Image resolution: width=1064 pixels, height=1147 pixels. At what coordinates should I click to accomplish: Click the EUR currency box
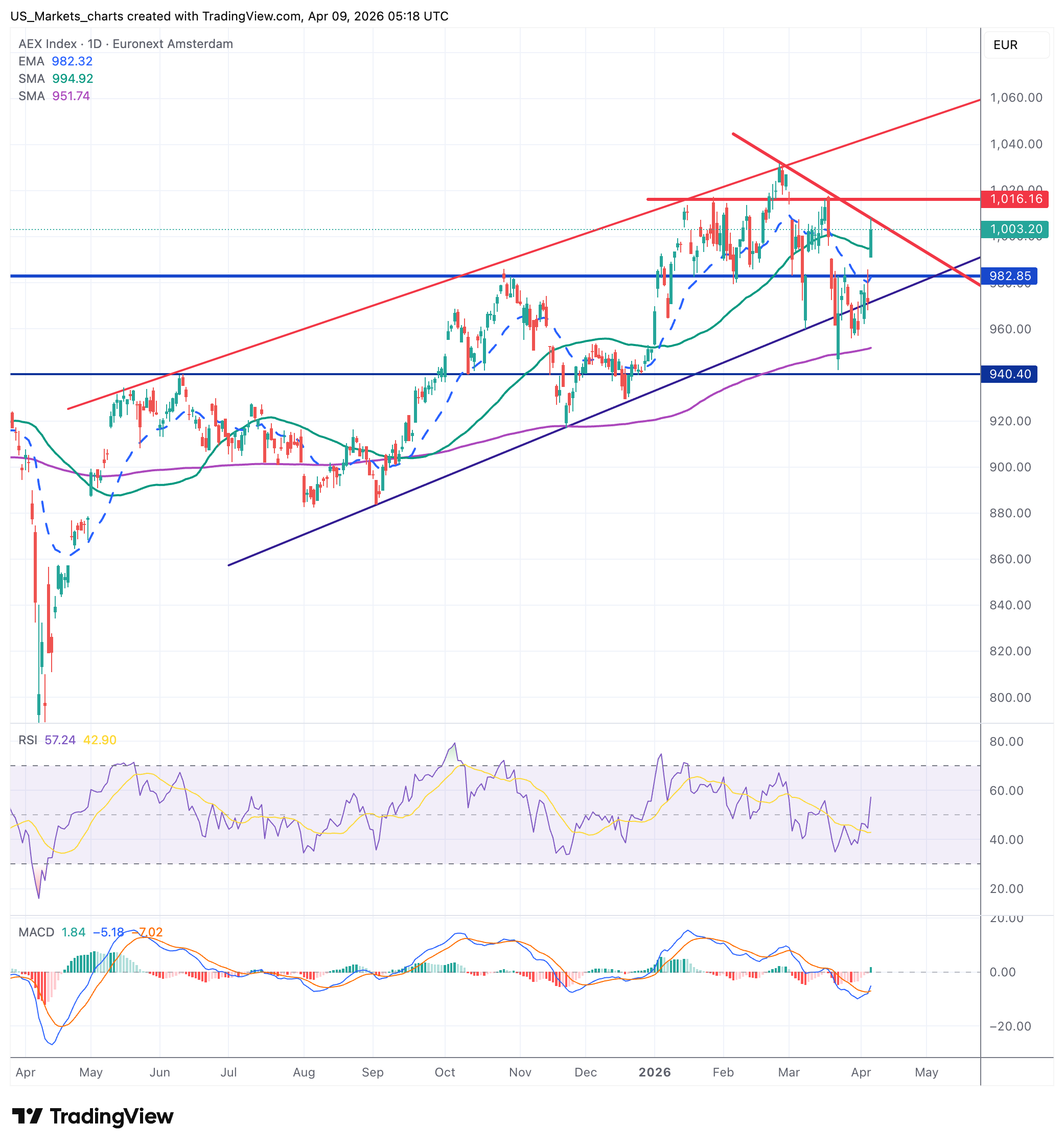tap(1016, 45)
